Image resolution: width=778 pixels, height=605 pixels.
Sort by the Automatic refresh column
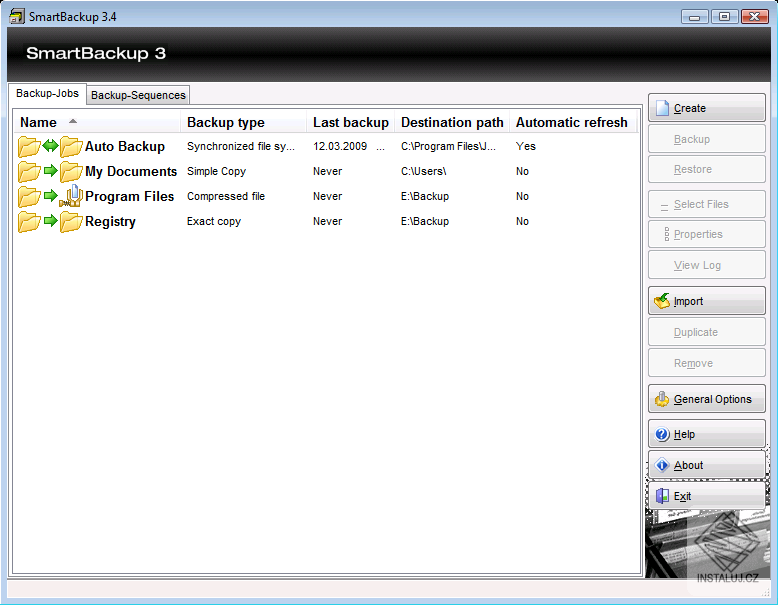[x=574, y=122]
